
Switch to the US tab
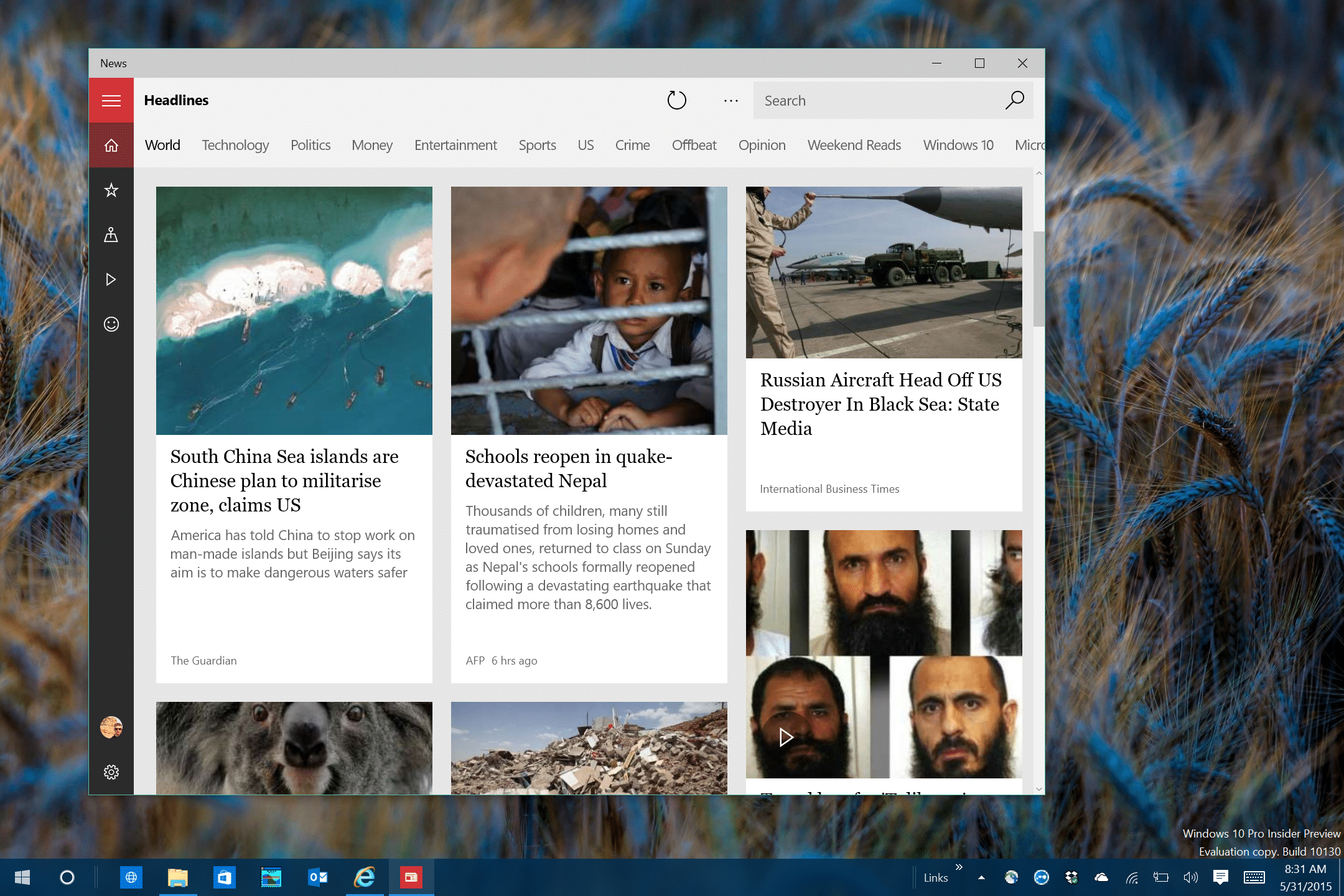586,145
